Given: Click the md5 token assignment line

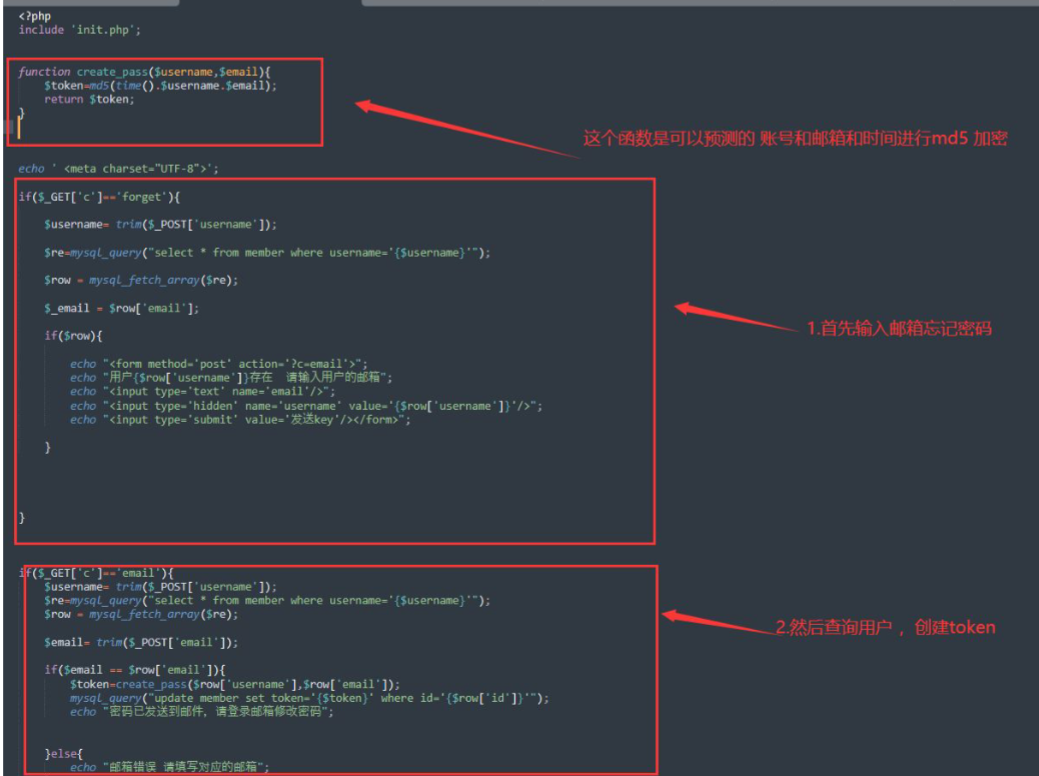Looking at the screenshot, I should 160,86.
